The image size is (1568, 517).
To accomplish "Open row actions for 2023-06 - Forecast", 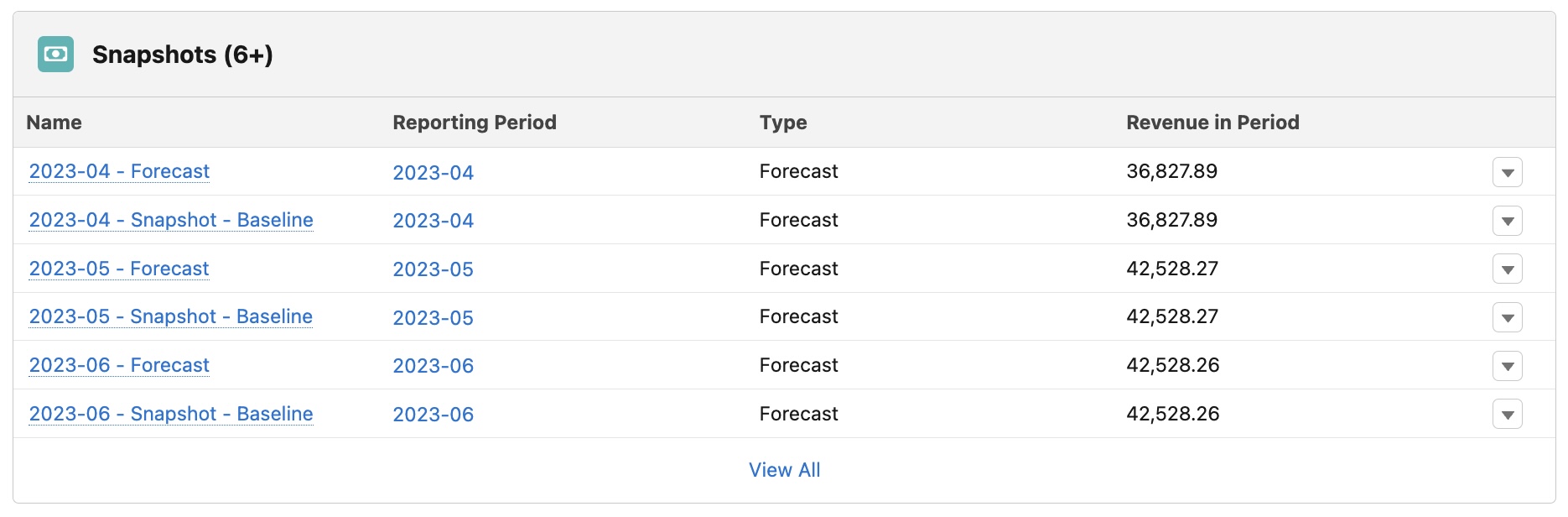I will pos(1508,366).
